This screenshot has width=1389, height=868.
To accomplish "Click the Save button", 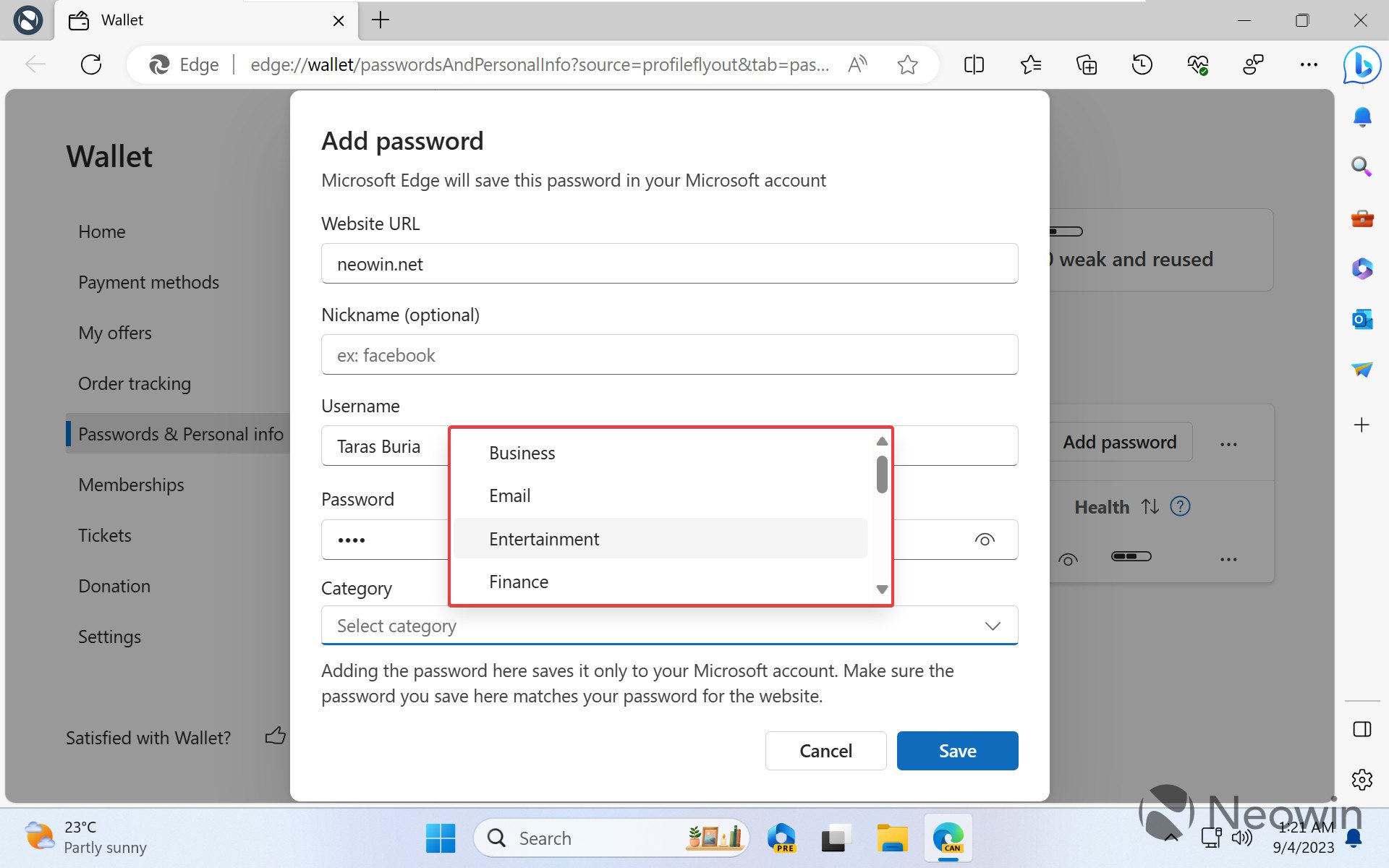I will tap(956, 751).
